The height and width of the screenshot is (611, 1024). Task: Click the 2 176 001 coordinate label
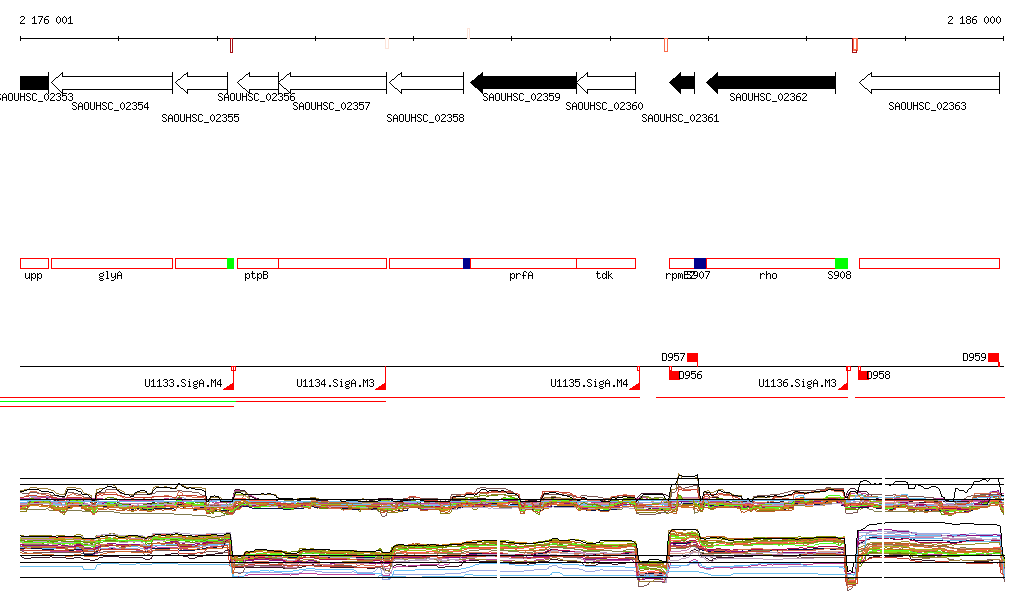tap(46, 20)
